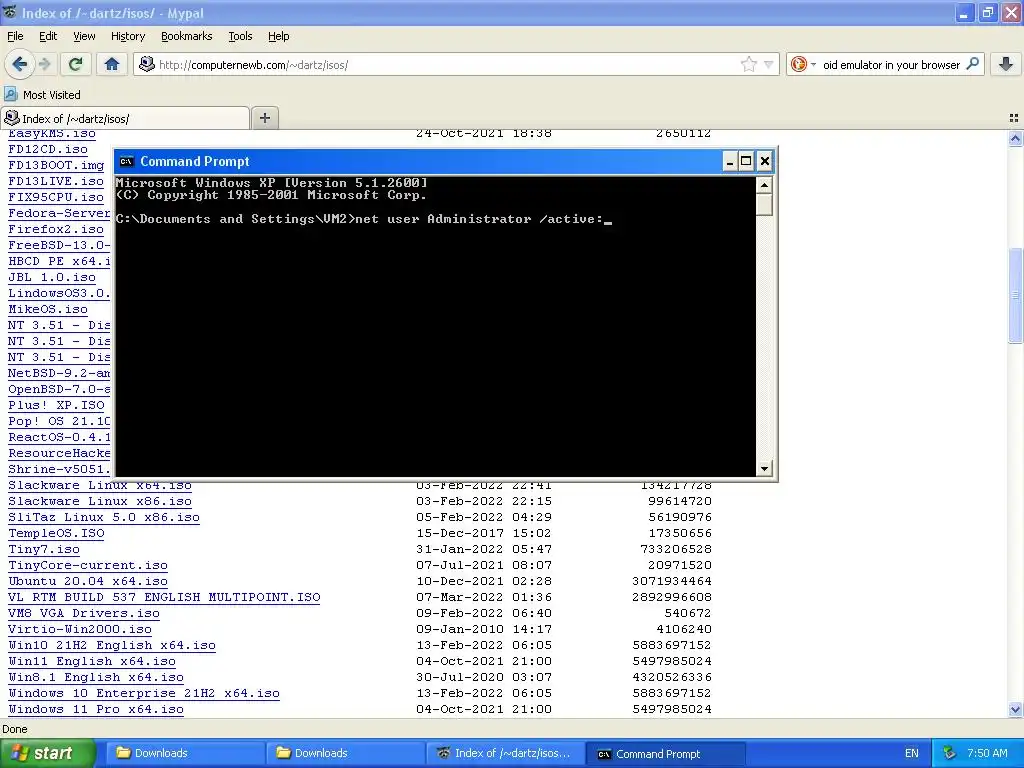Viewport: 1024px width, 768px height.
Task: Open Windows 10 Enterprise 21H2 x64.iso link
Action: click(x=144, y=693)
